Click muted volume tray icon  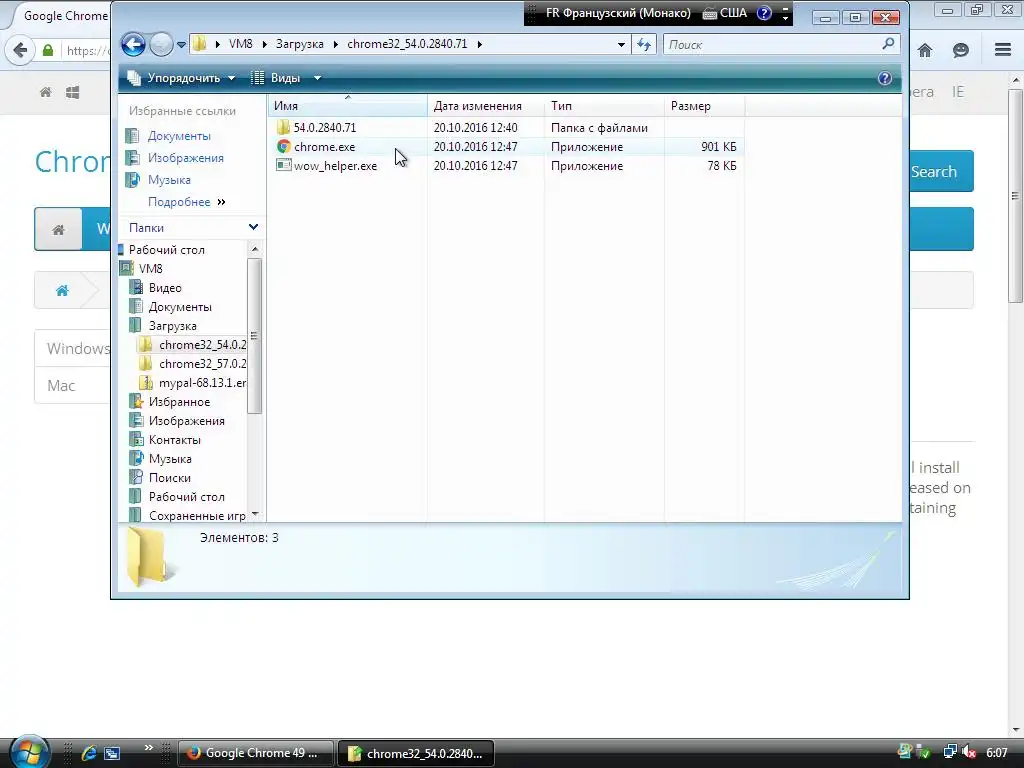969,752
